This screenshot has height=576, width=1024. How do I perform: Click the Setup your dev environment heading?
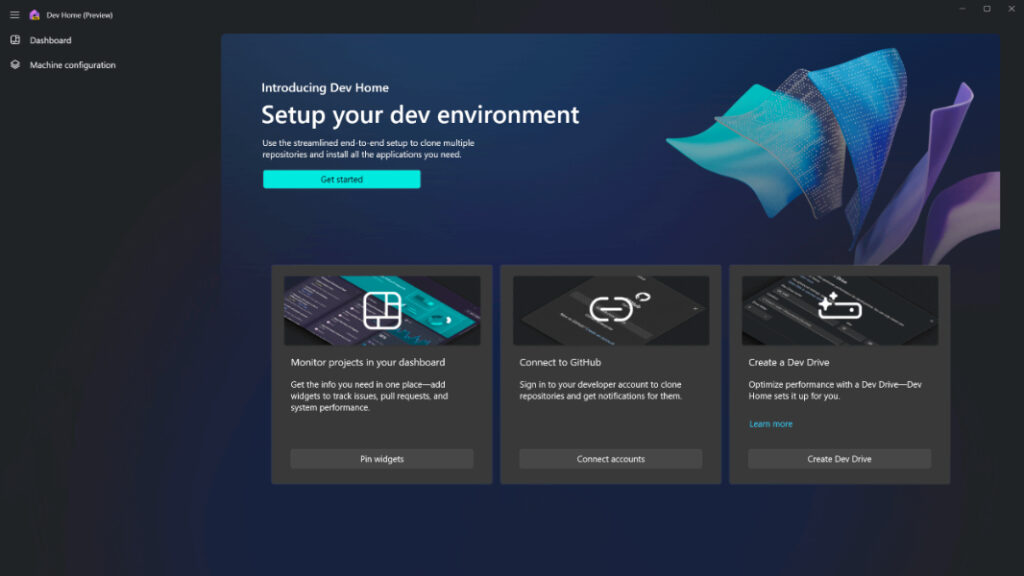[x=418, y=115]
